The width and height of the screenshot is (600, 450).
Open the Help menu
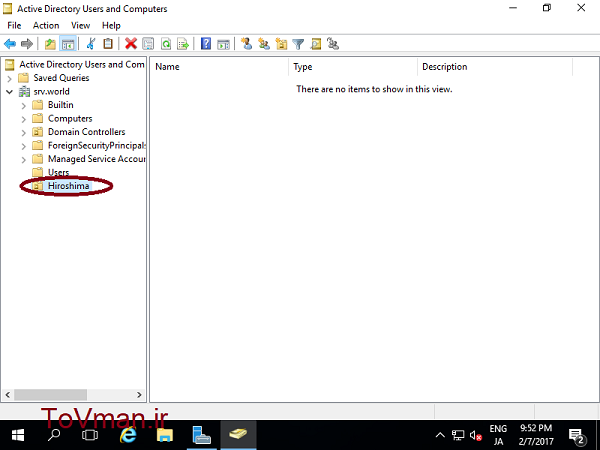(111, 26)
